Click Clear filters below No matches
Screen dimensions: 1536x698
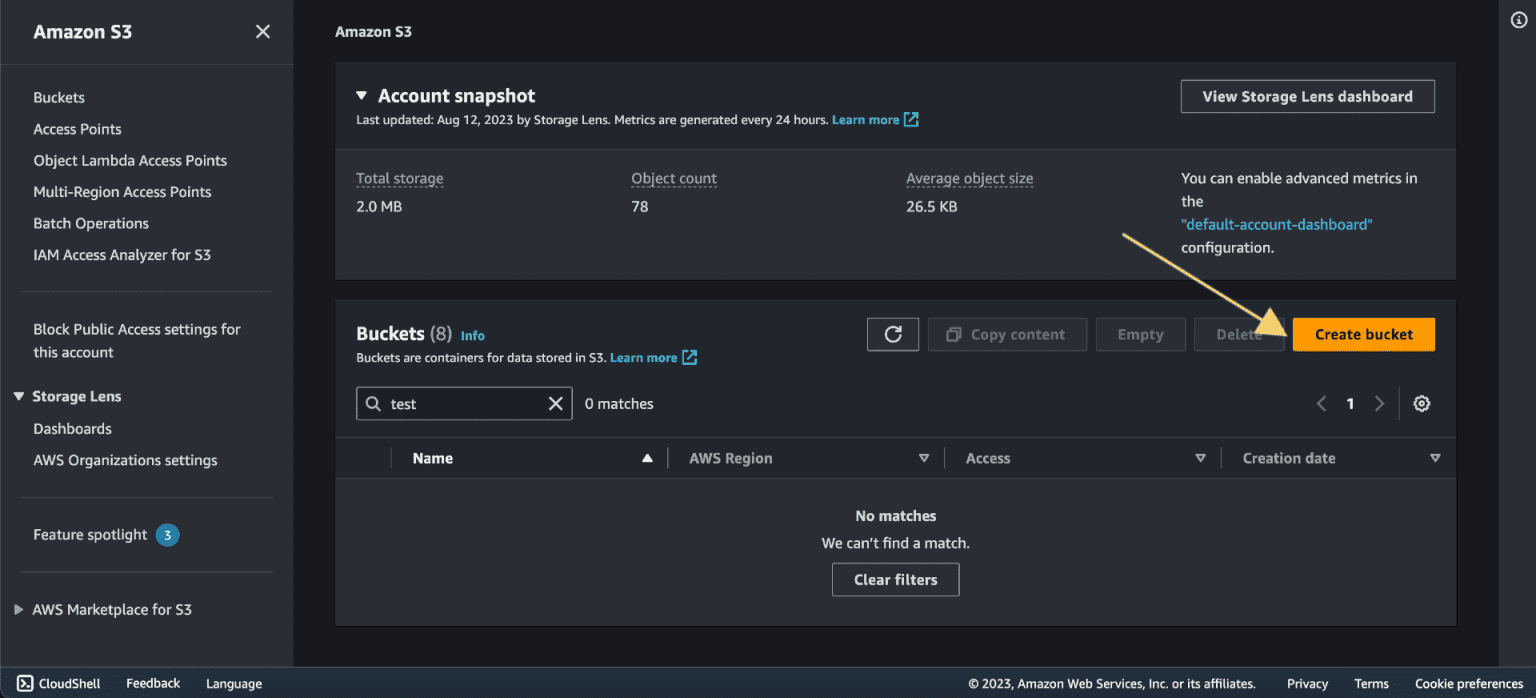click(x=895, y=579)
